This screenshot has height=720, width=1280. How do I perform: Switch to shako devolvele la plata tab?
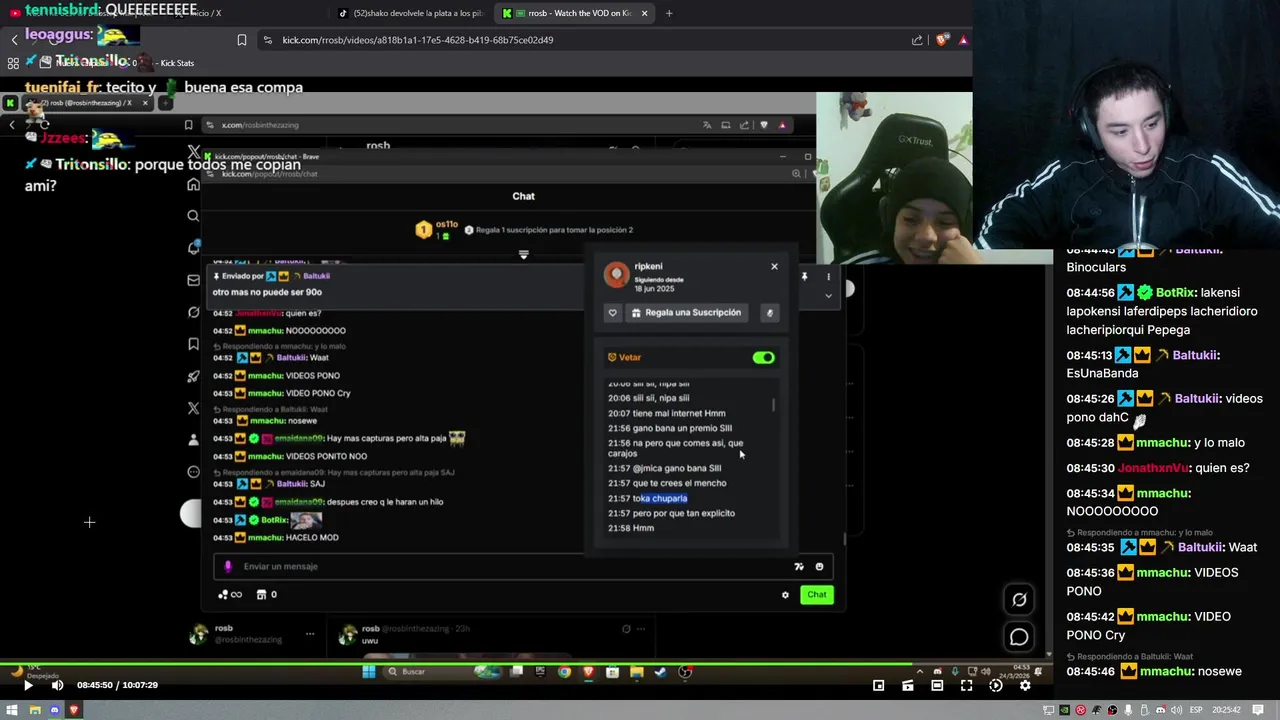pos(410,13)
